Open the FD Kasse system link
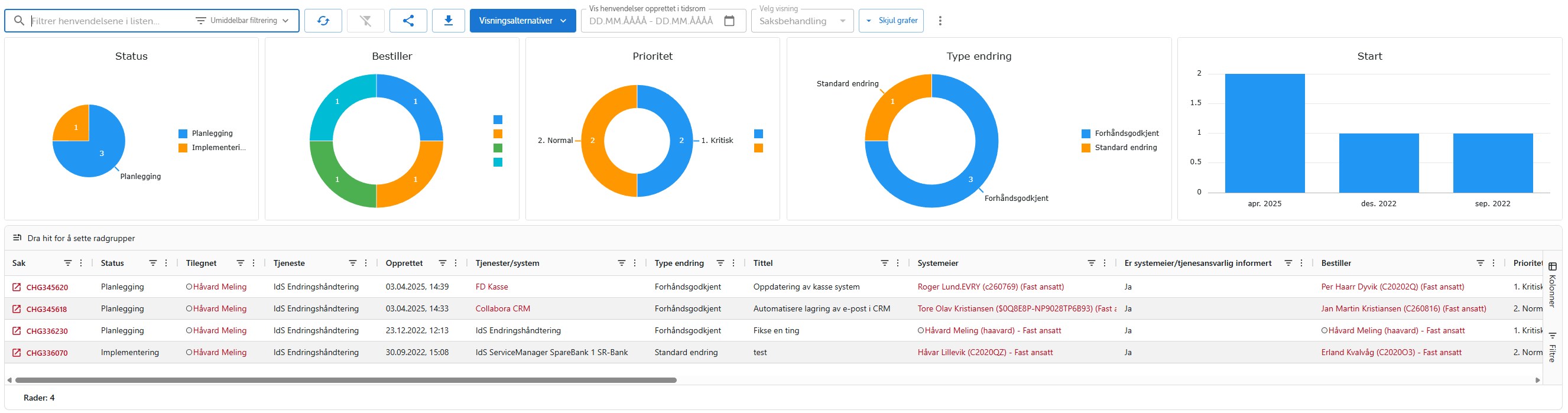This screenshot has height=413, width=1568. [x=491, y=287]
